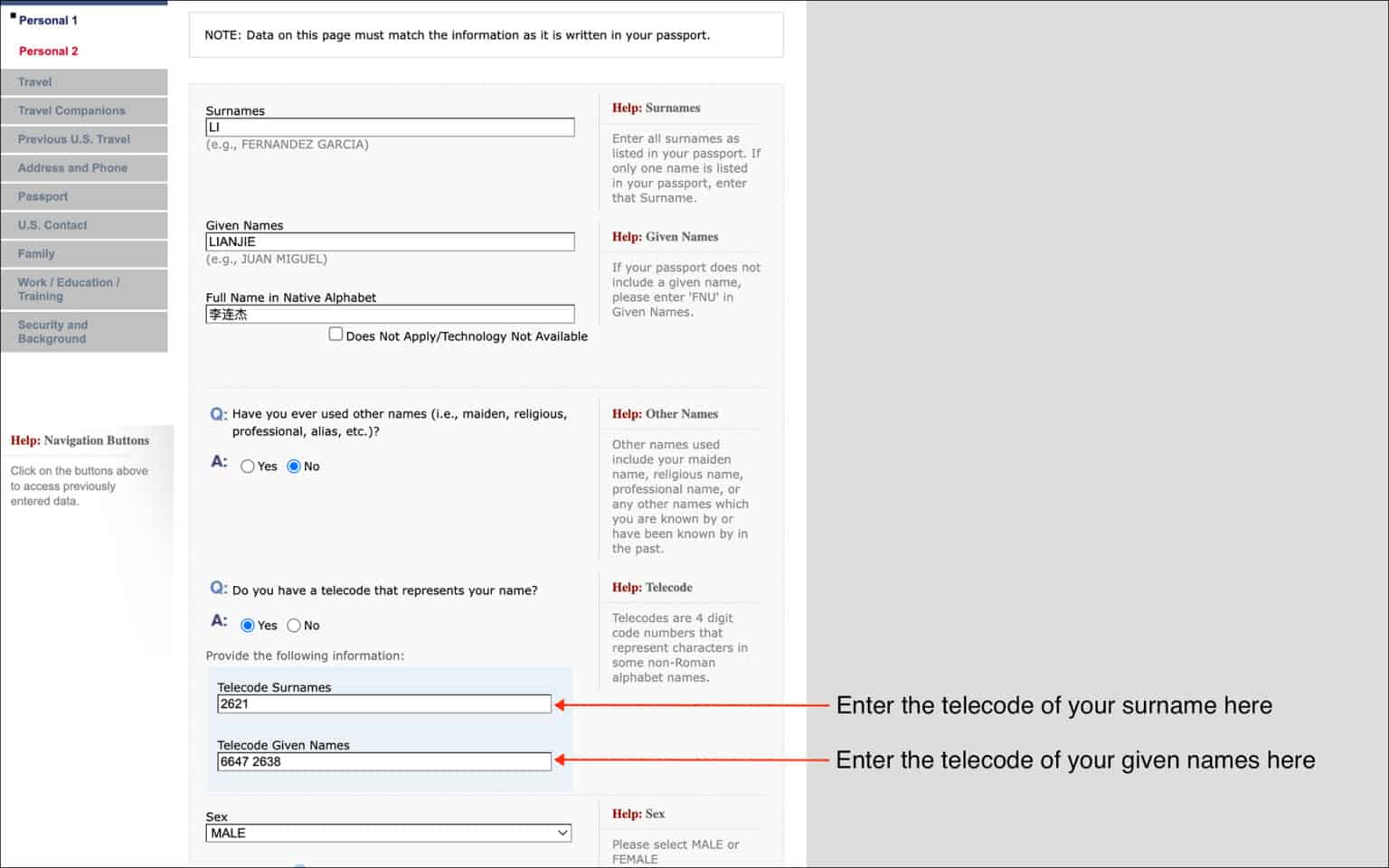The image size is (1389, 868).
Task: Open the Family section
Action: 36,254
